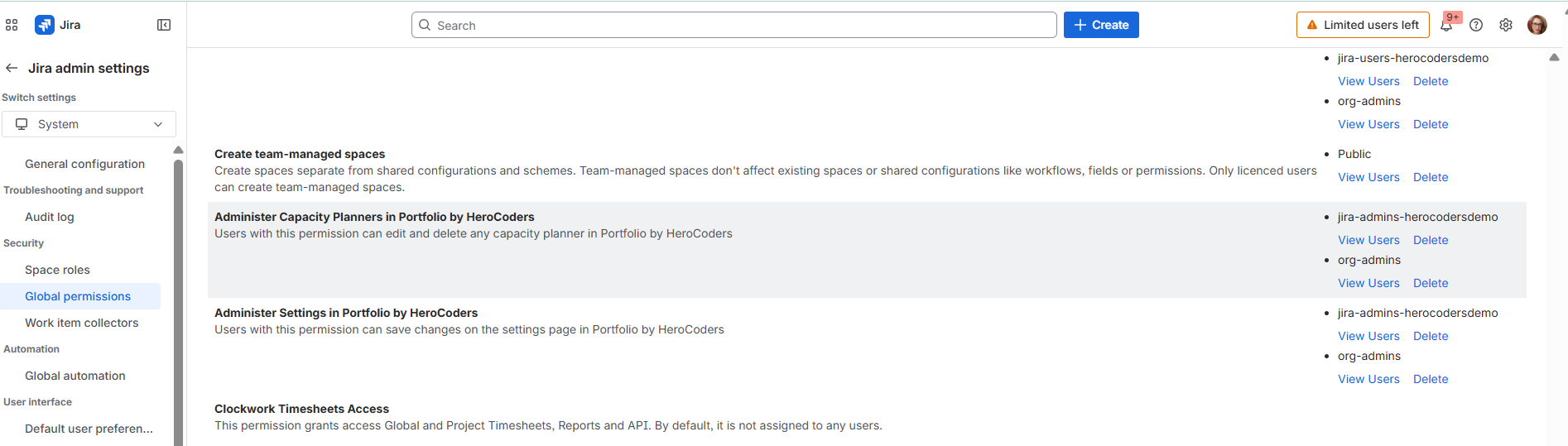Click the Limited users left button

coord(1363,25)
